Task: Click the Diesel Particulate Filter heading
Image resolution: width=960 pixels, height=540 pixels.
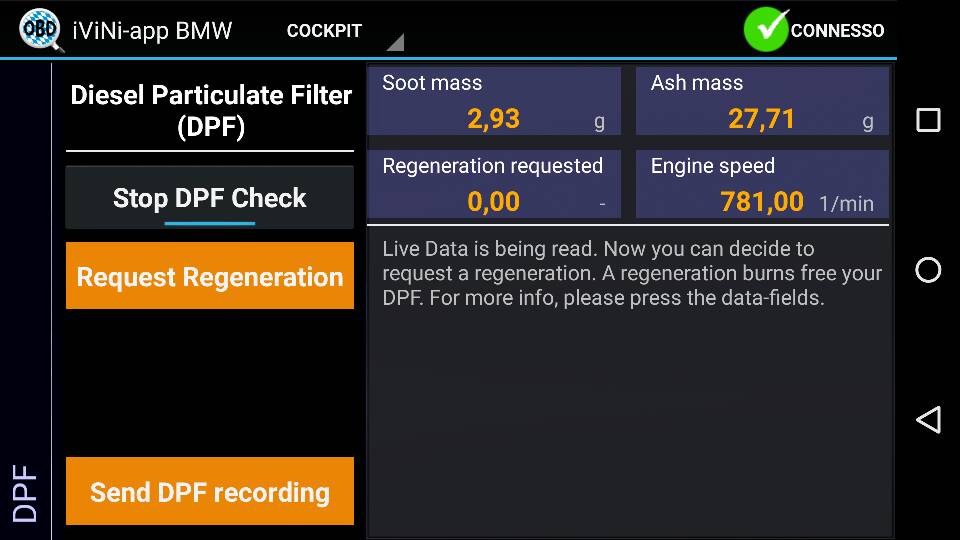Action: click(x=211, y=110)
